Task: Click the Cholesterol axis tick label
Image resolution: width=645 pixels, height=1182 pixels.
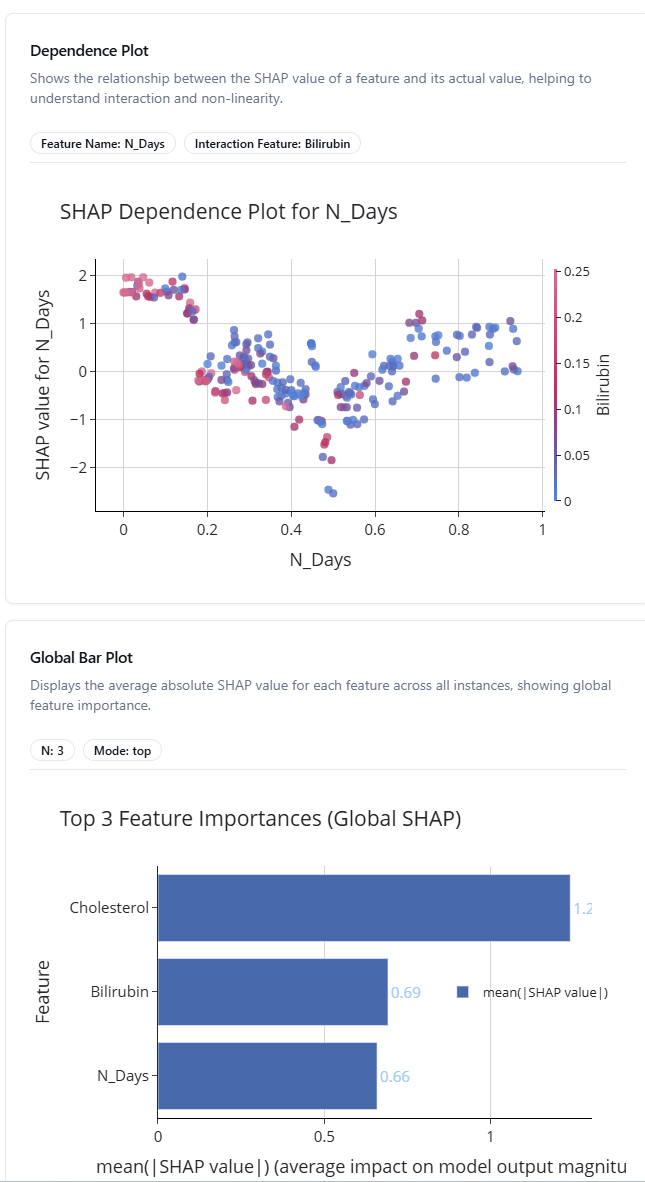Action: click(108, 908)
